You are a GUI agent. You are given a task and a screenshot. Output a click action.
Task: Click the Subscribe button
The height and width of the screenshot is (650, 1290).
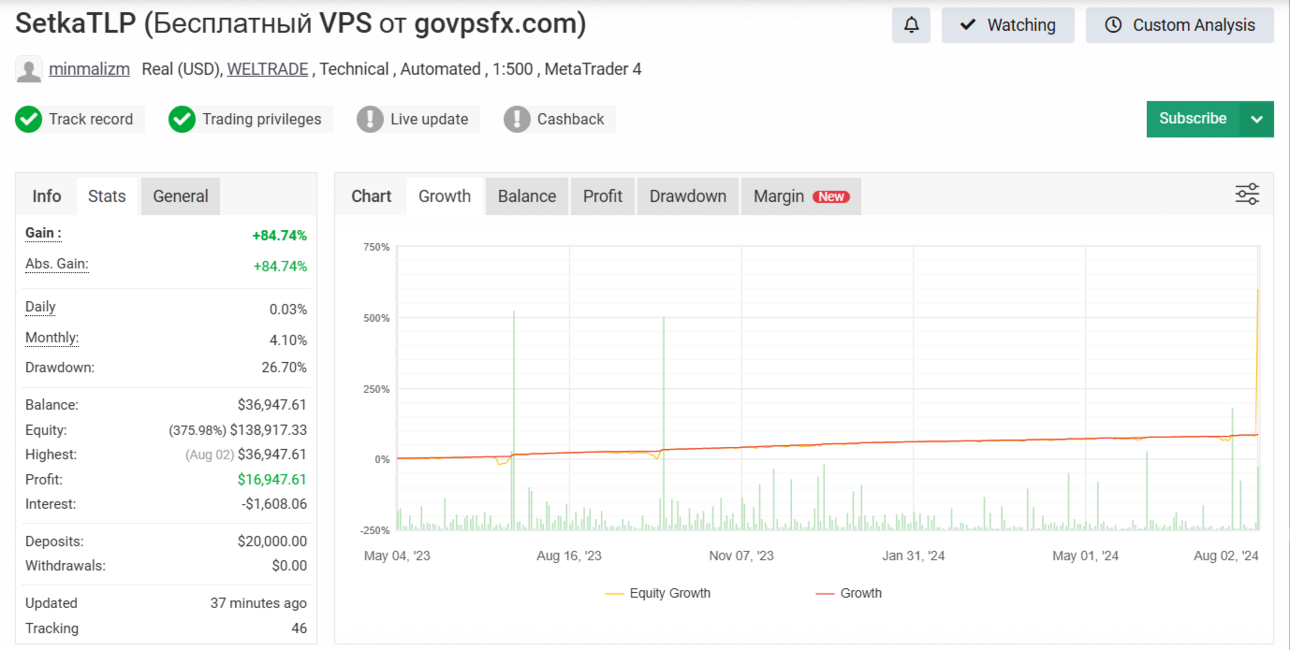(1193, 119)
